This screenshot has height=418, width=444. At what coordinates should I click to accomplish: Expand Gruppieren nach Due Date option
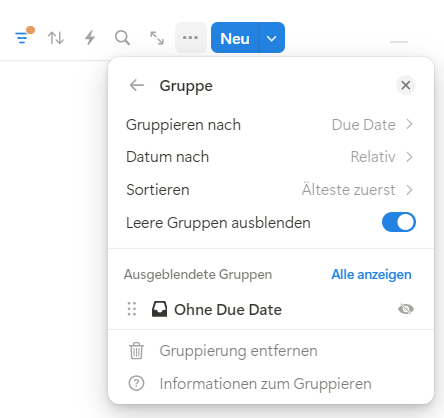[270, 125]
